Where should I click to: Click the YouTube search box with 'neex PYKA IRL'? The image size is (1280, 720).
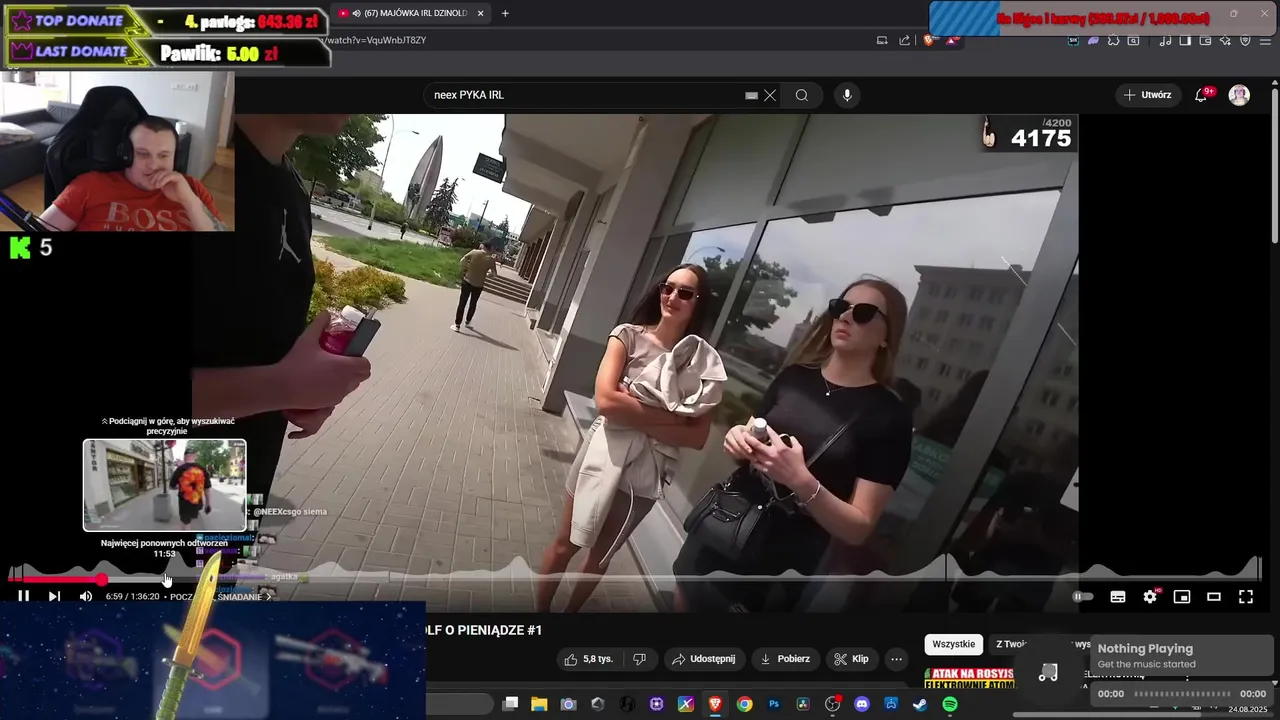[x=585, y=95]
